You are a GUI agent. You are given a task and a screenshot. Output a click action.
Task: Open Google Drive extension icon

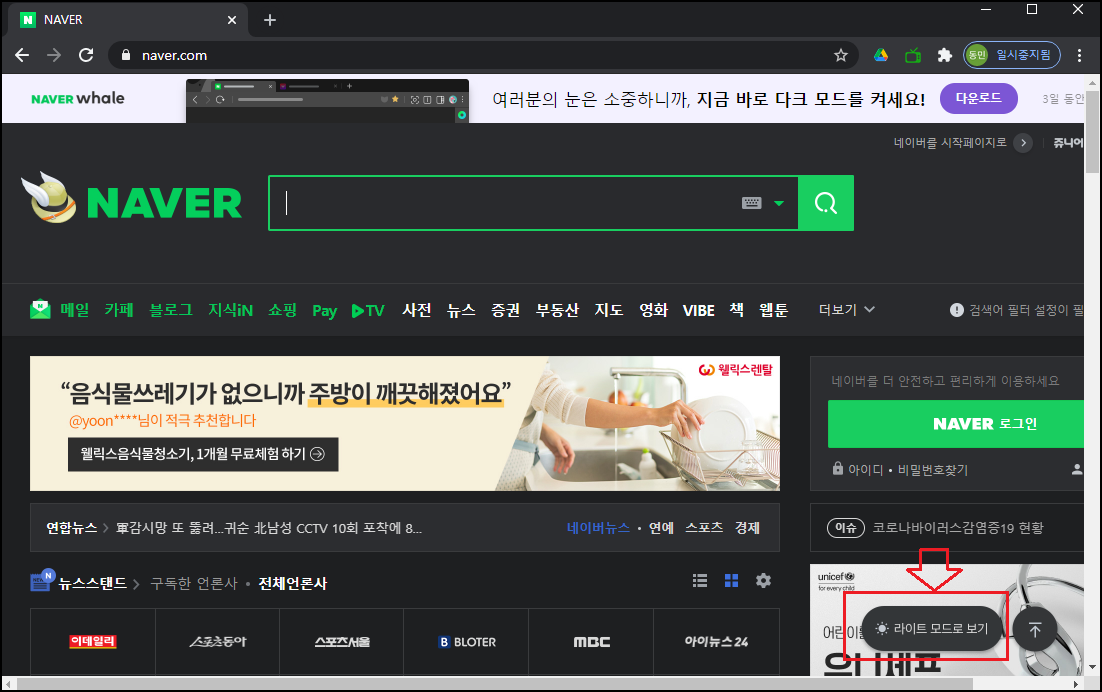click(x=881, y=55)
